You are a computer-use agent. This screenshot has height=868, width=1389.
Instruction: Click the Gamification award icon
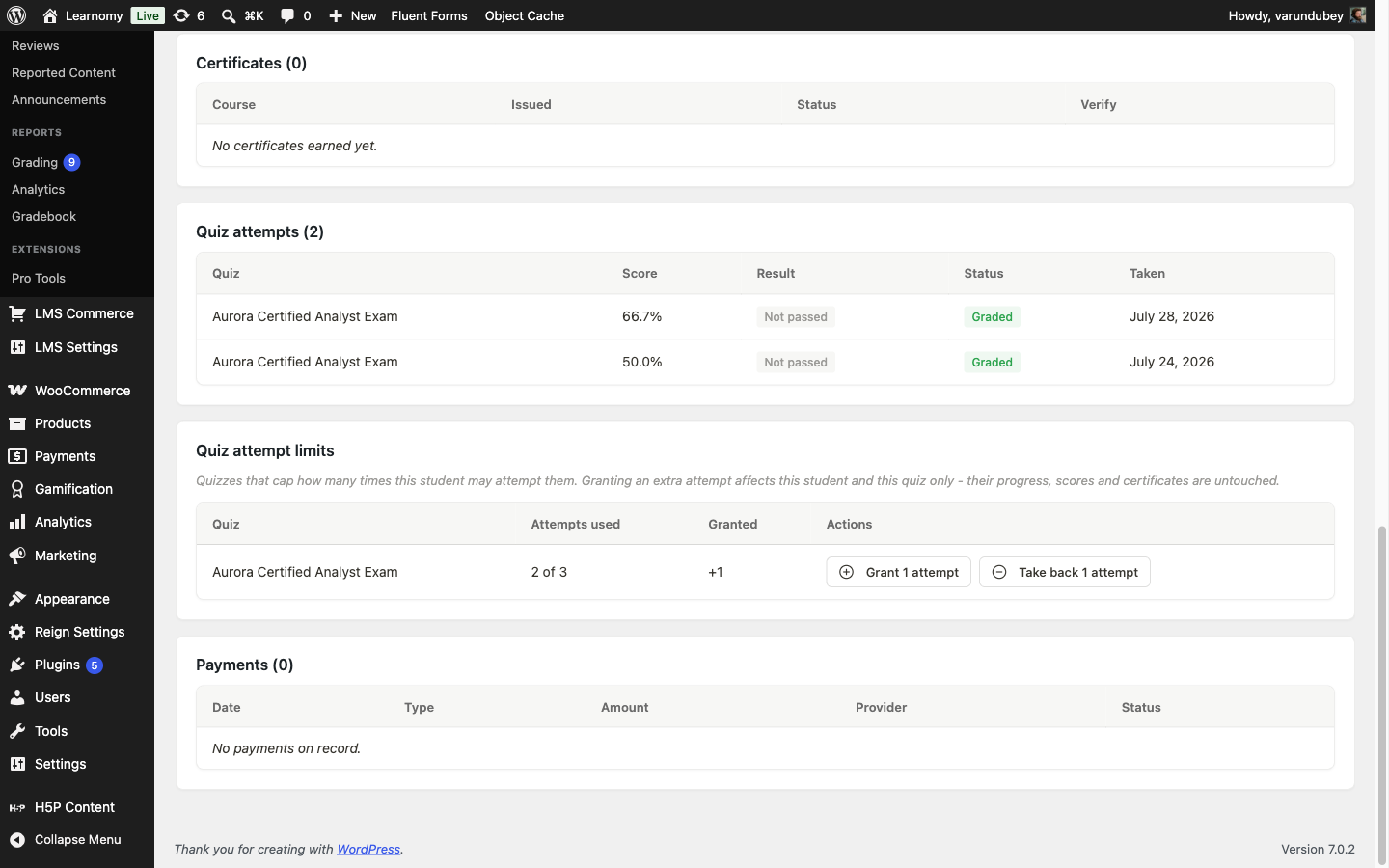pos(17,489)
